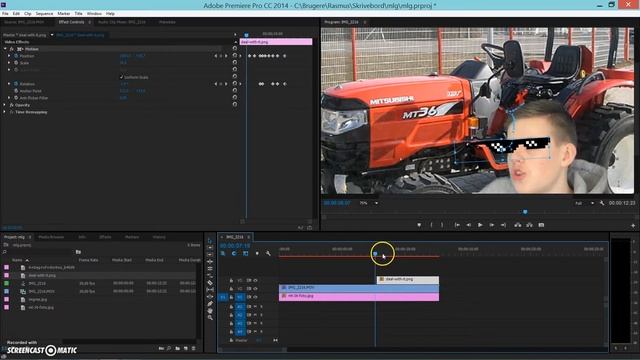Viewport: 640px width, 360px height.
Task: Click the Delete trash icon in the Project panel
Action: pos(193,349)
